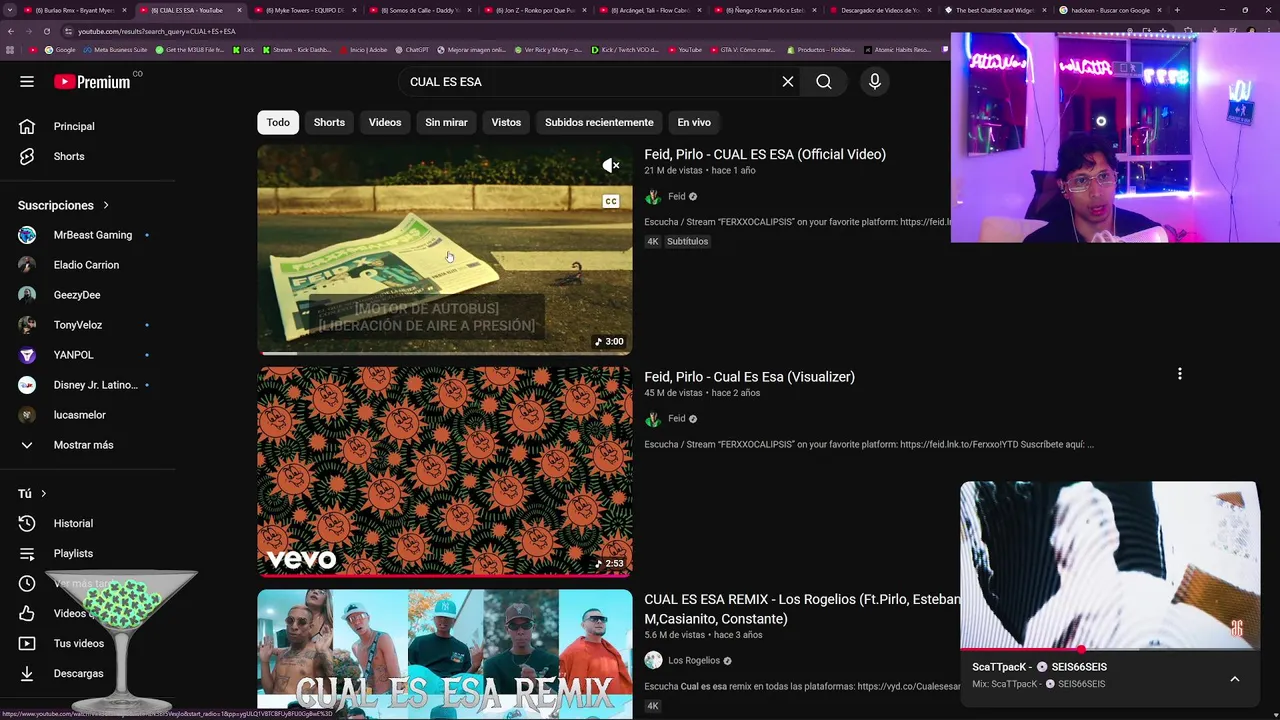This screenshot has width=1280, height=720.
Task: Select the Videos filter chip
Action: click(385, 123)
